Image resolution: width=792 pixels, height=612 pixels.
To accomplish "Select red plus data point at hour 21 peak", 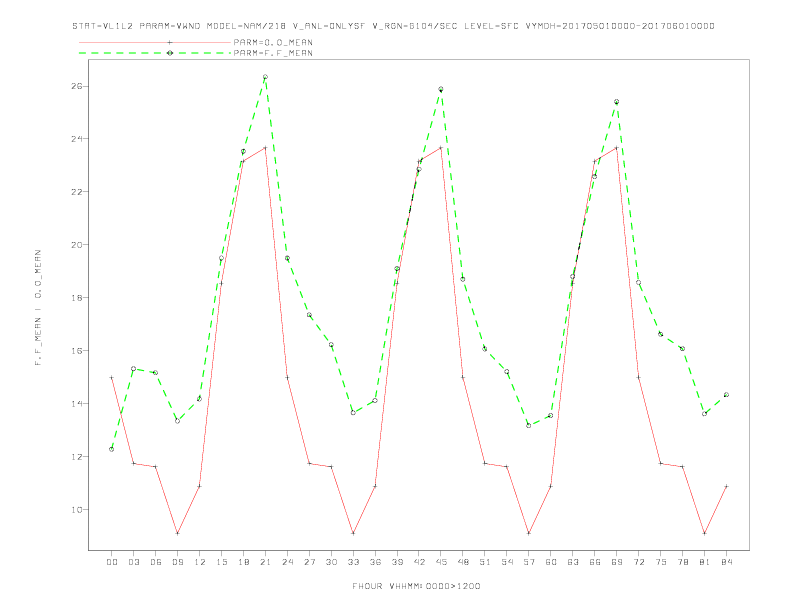I will pos(265,148).
